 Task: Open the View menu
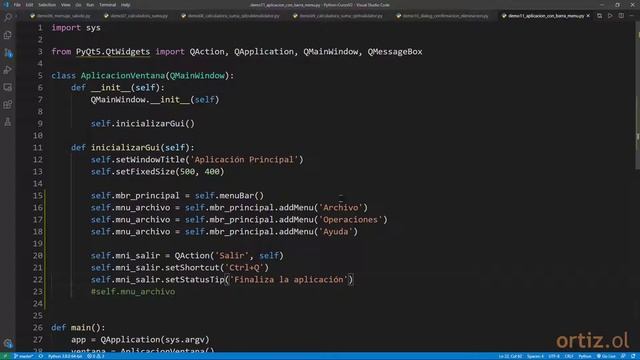(66, 5)
